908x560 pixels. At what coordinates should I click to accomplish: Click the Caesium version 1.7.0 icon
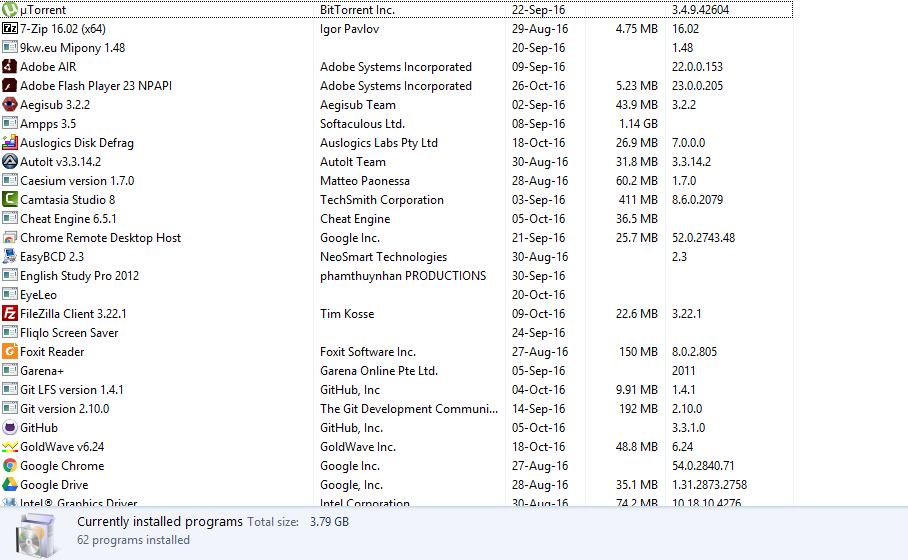tap(10, 181)
